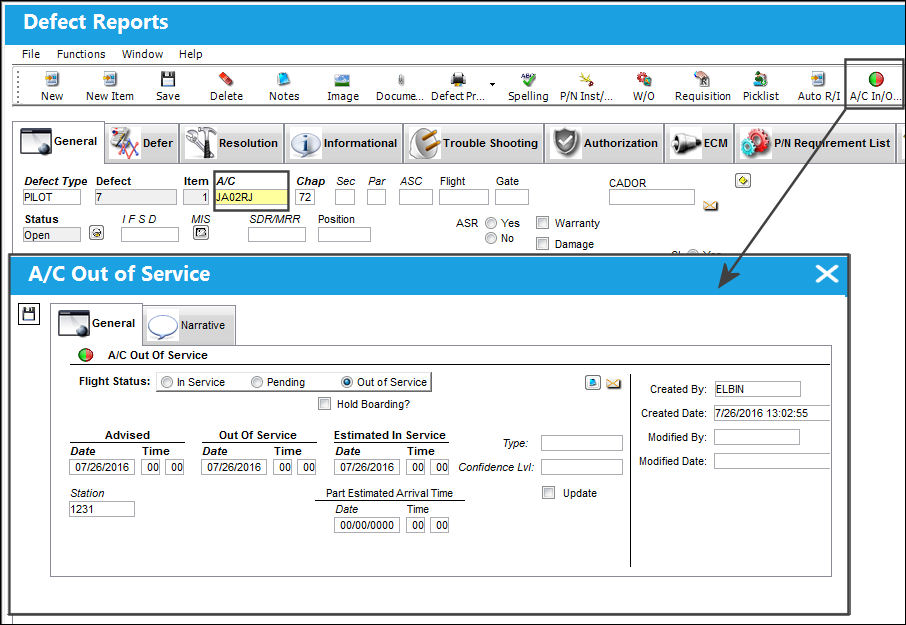This screenshot has width=906, height=625.
Task: Select ASR Yes radio button
Action: [491, 223]
